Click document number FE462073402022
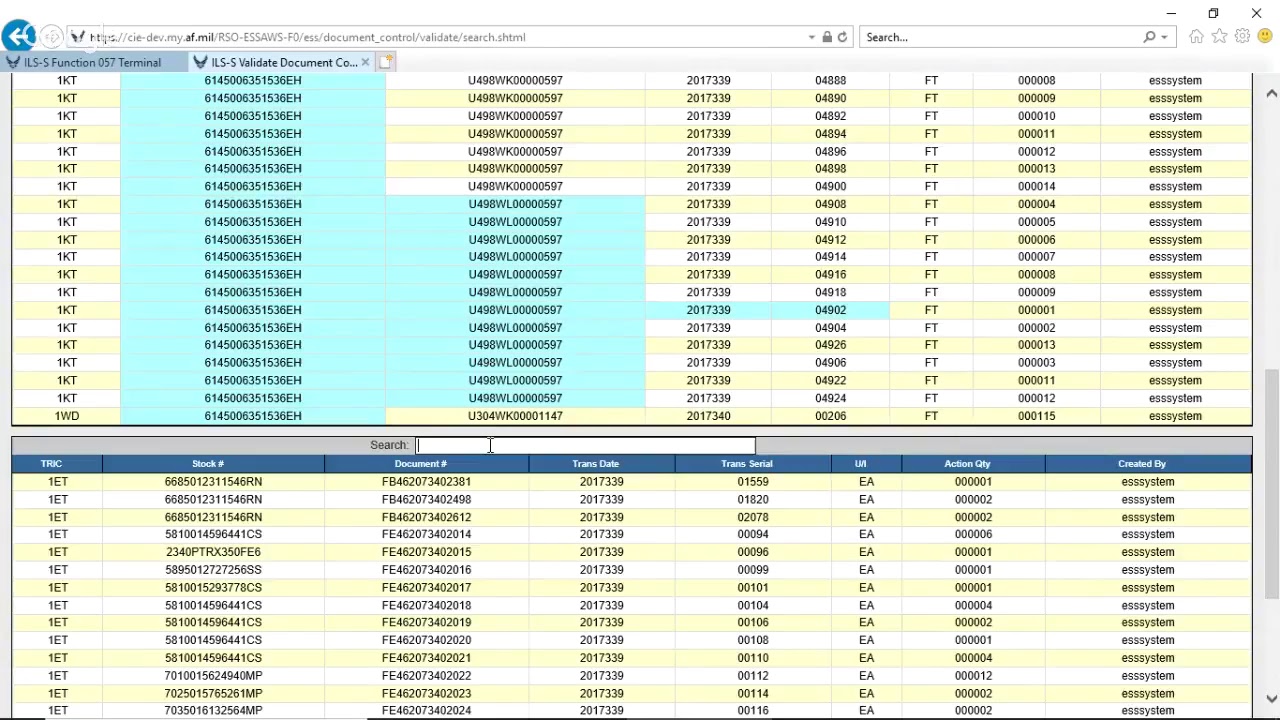Viewport: 1280px width, 720px height. (x=426, y=676)
